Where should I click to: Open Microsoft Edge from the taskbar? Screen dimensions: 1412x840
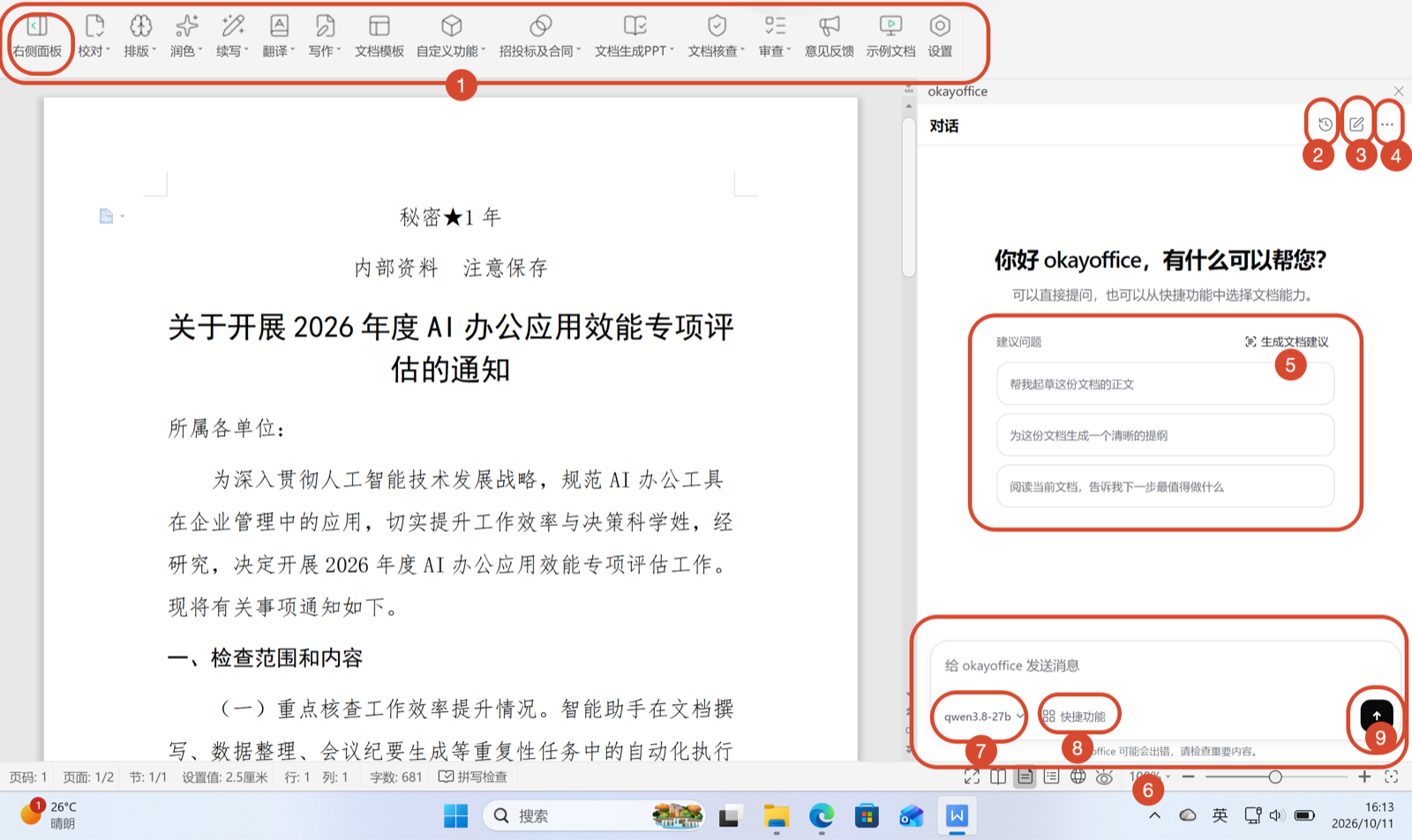tap(822, 816)
